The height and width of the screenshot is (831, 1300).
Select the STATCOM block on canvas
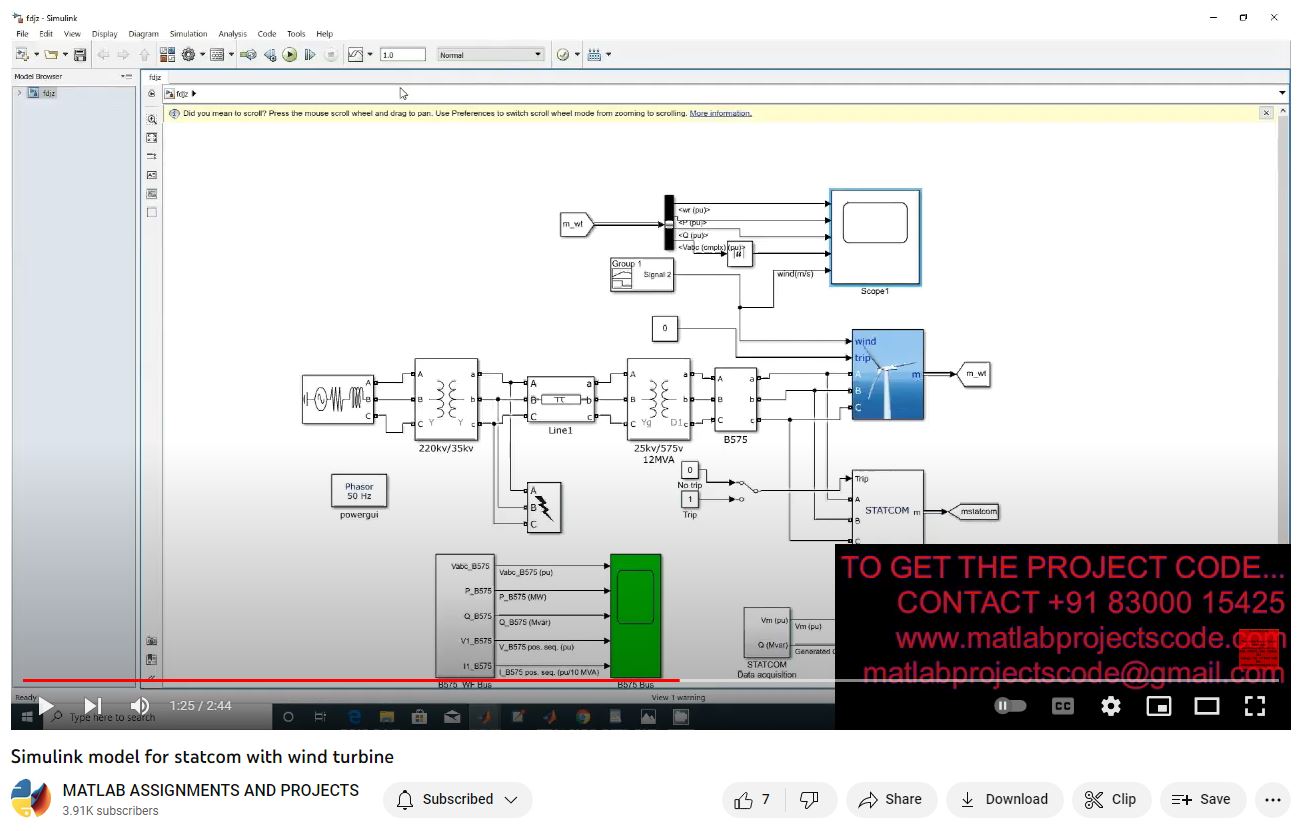(x=887, y=510)
